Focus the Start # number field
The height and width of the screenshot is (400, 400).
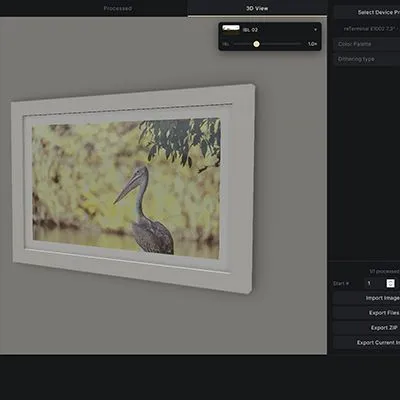[x=375, y=283]
